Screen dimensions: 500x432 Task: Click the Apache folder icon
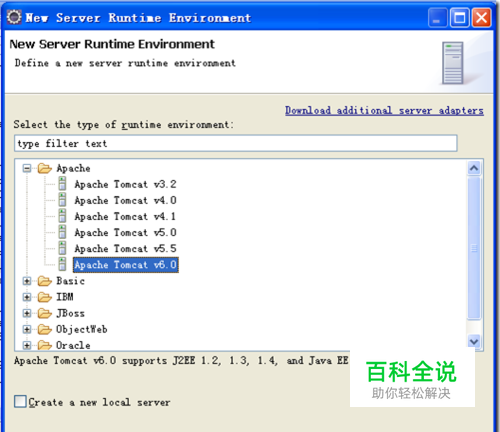[45, 168]
